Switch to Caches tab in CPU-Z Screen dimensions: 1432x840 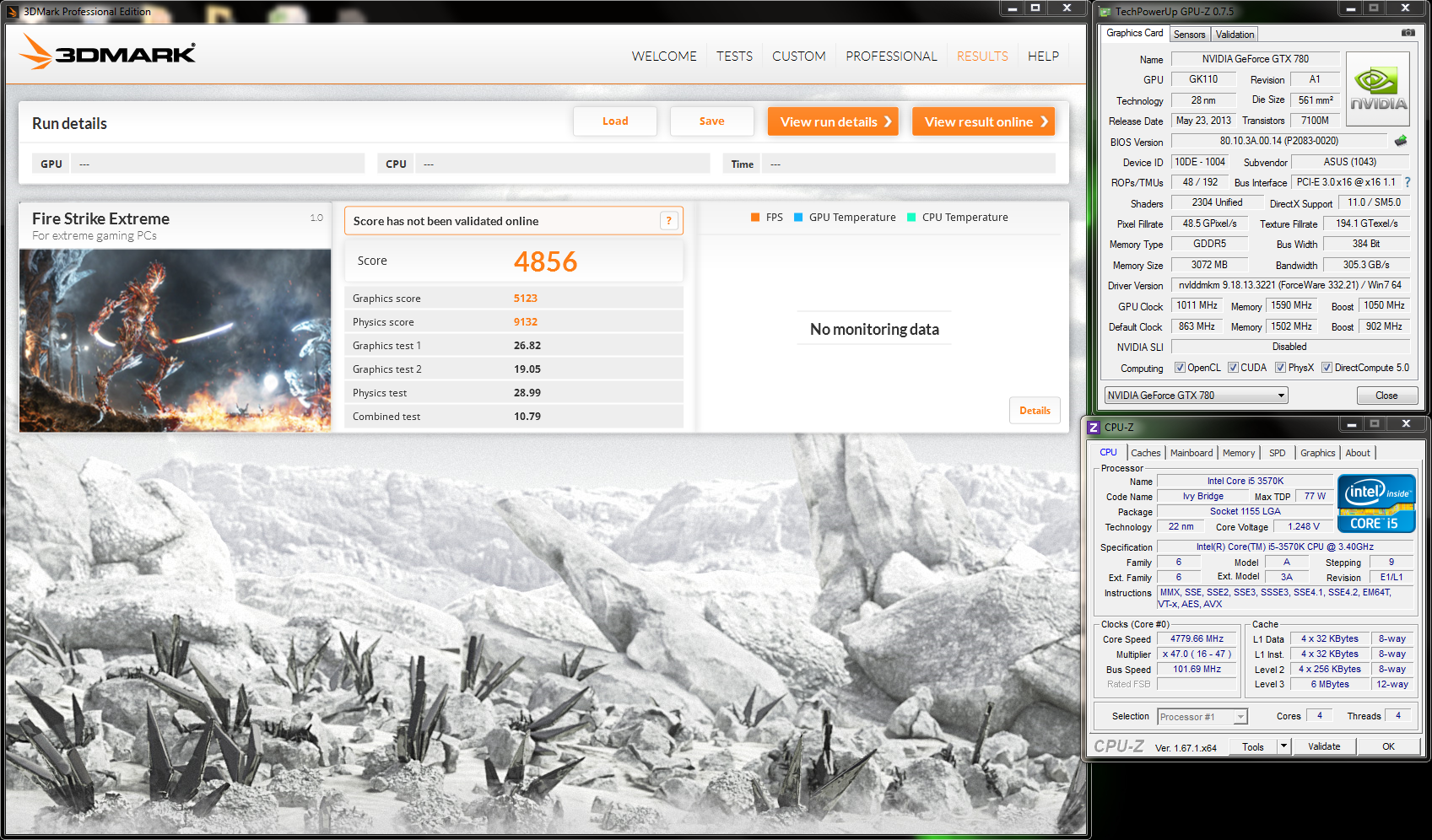click(x=1145, y=453)
